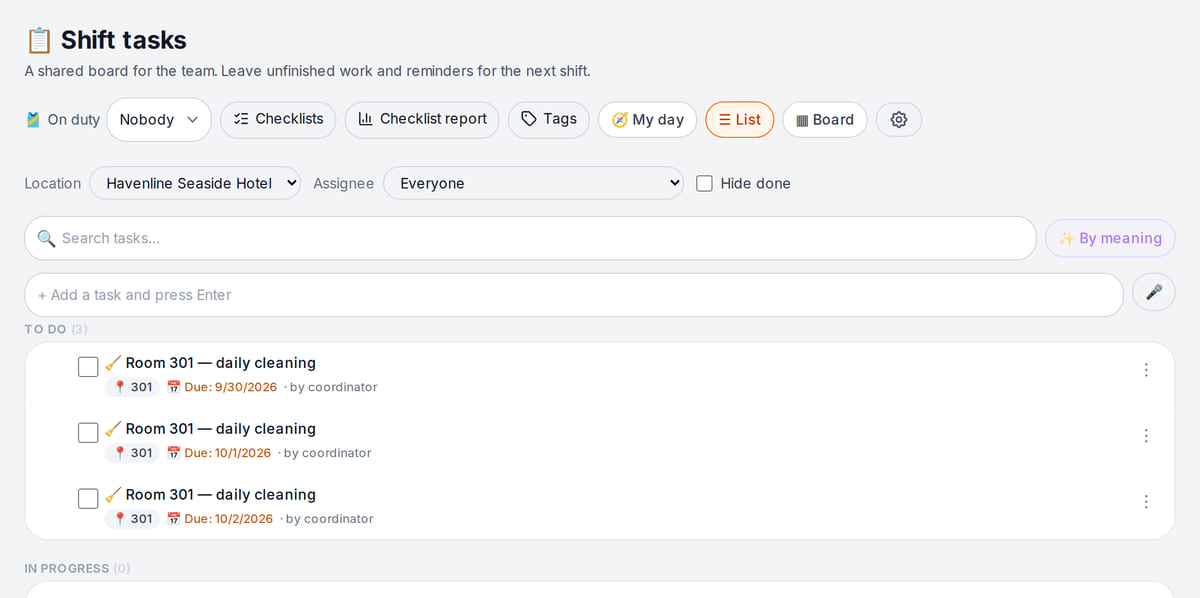Screen dimensions: 1200x598
Task: Click the broom icon on the 10/1/2026 task
Action: coord(113,429)
